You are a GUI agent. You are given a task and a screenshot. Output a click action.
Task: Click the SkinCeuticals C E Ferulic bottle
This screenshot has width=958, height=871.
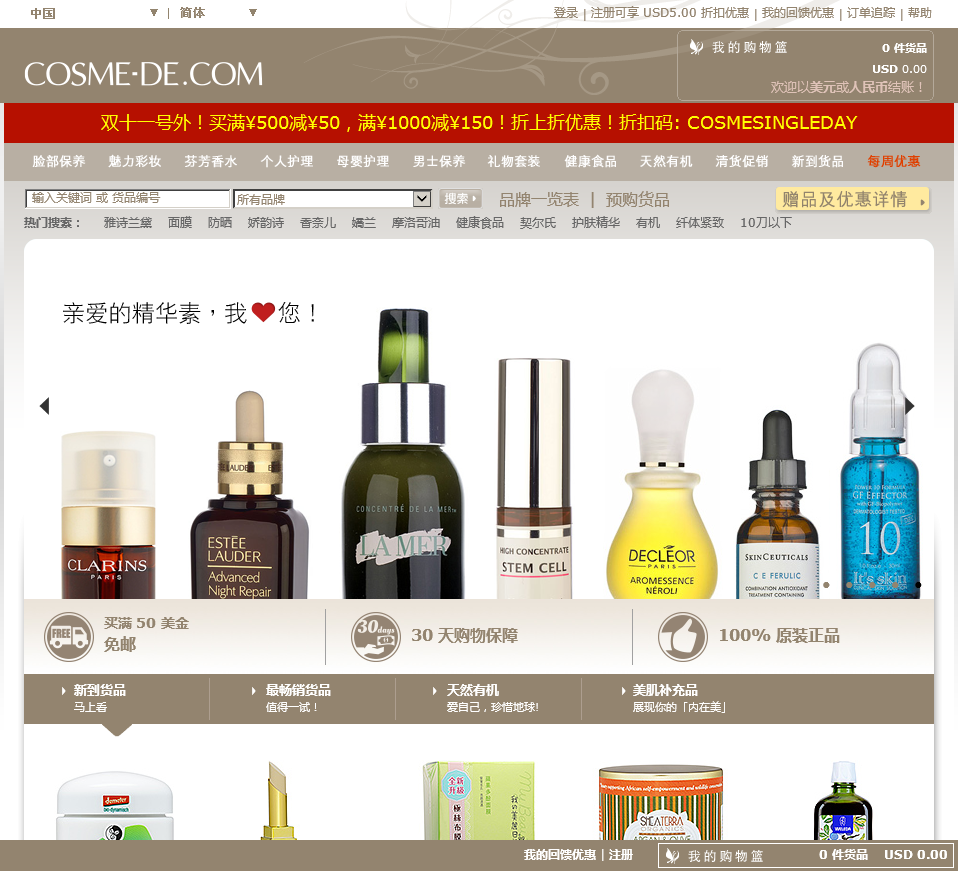pyautogui.click(x=778, y=505)
